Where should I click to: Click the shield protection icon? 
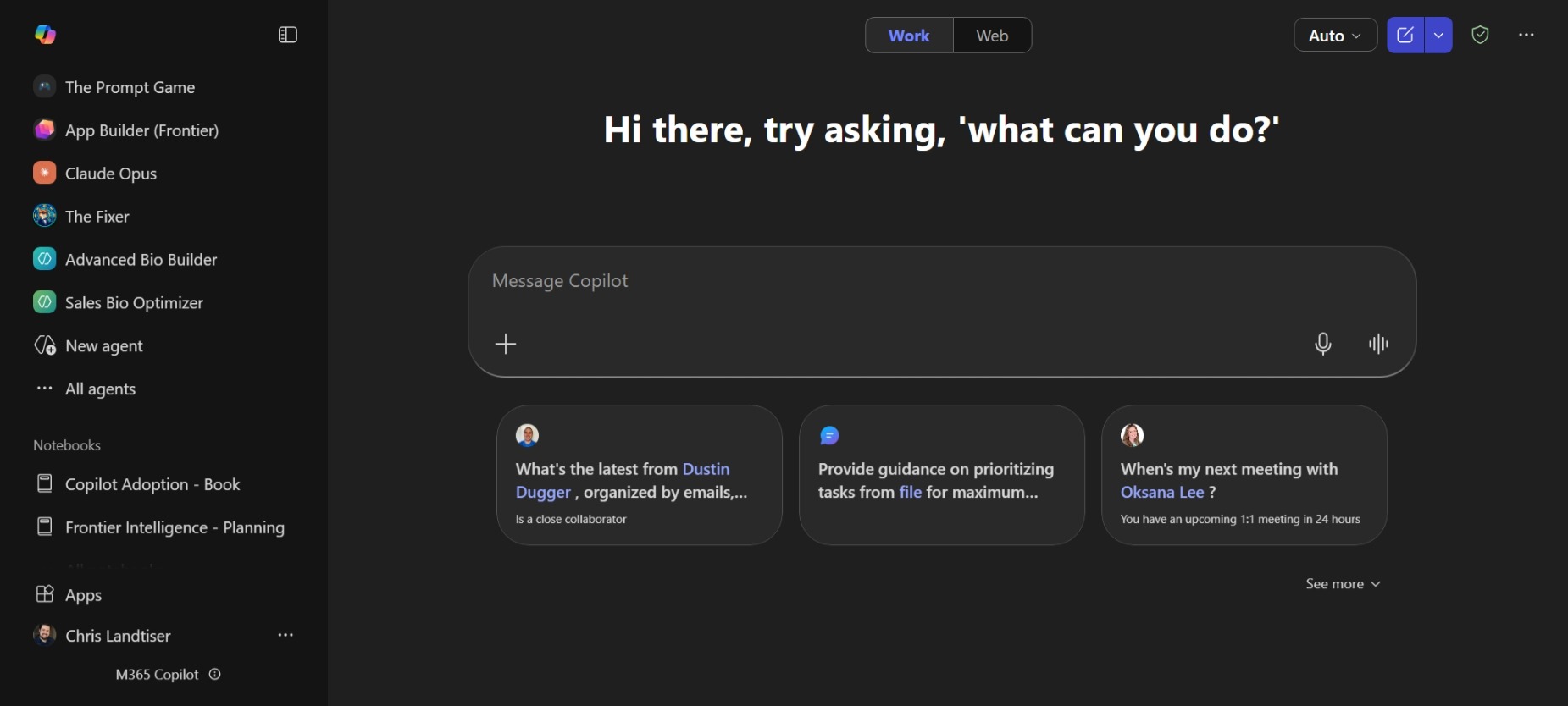coord(1480,35)
